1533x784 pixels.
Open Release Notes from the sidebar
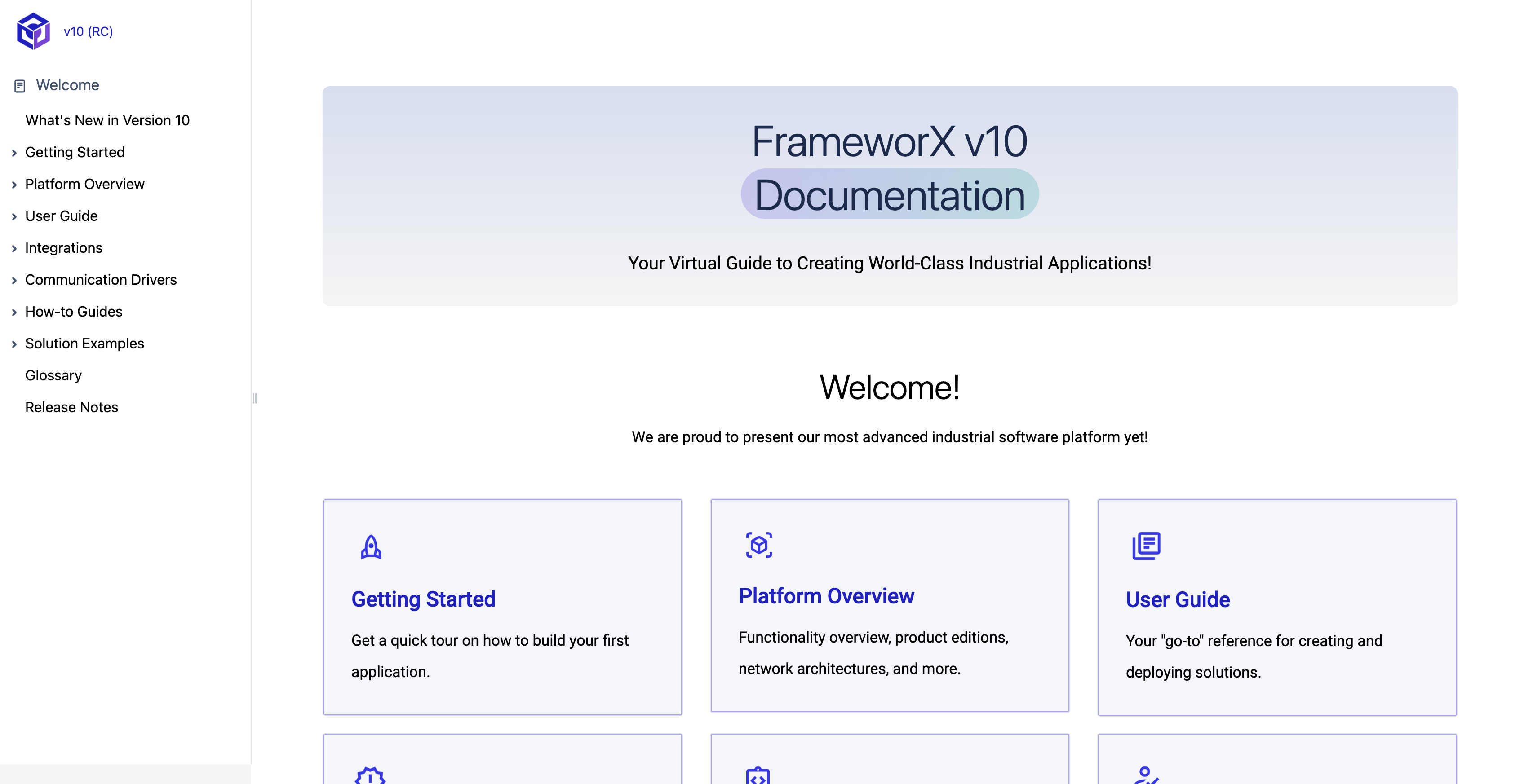pyautogui.click(x=71, y=407)
